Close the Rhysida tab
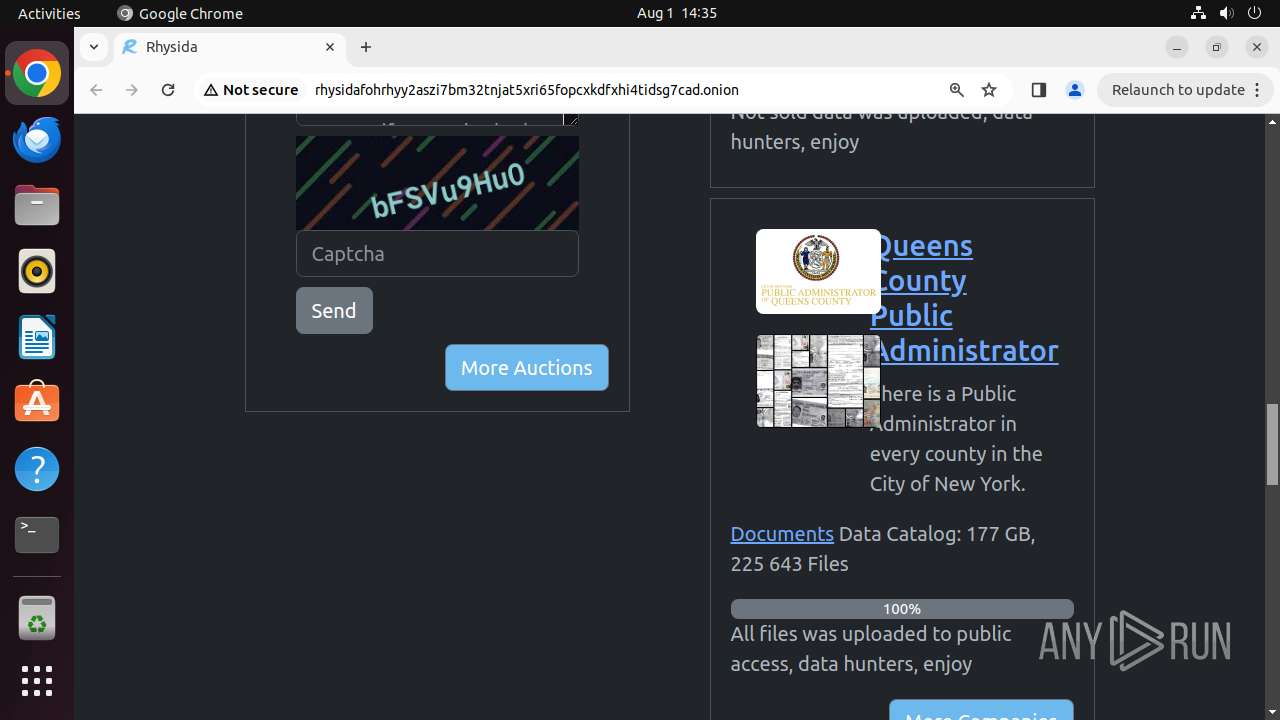This screenshot has height=720, width=1280. point(330,47)
